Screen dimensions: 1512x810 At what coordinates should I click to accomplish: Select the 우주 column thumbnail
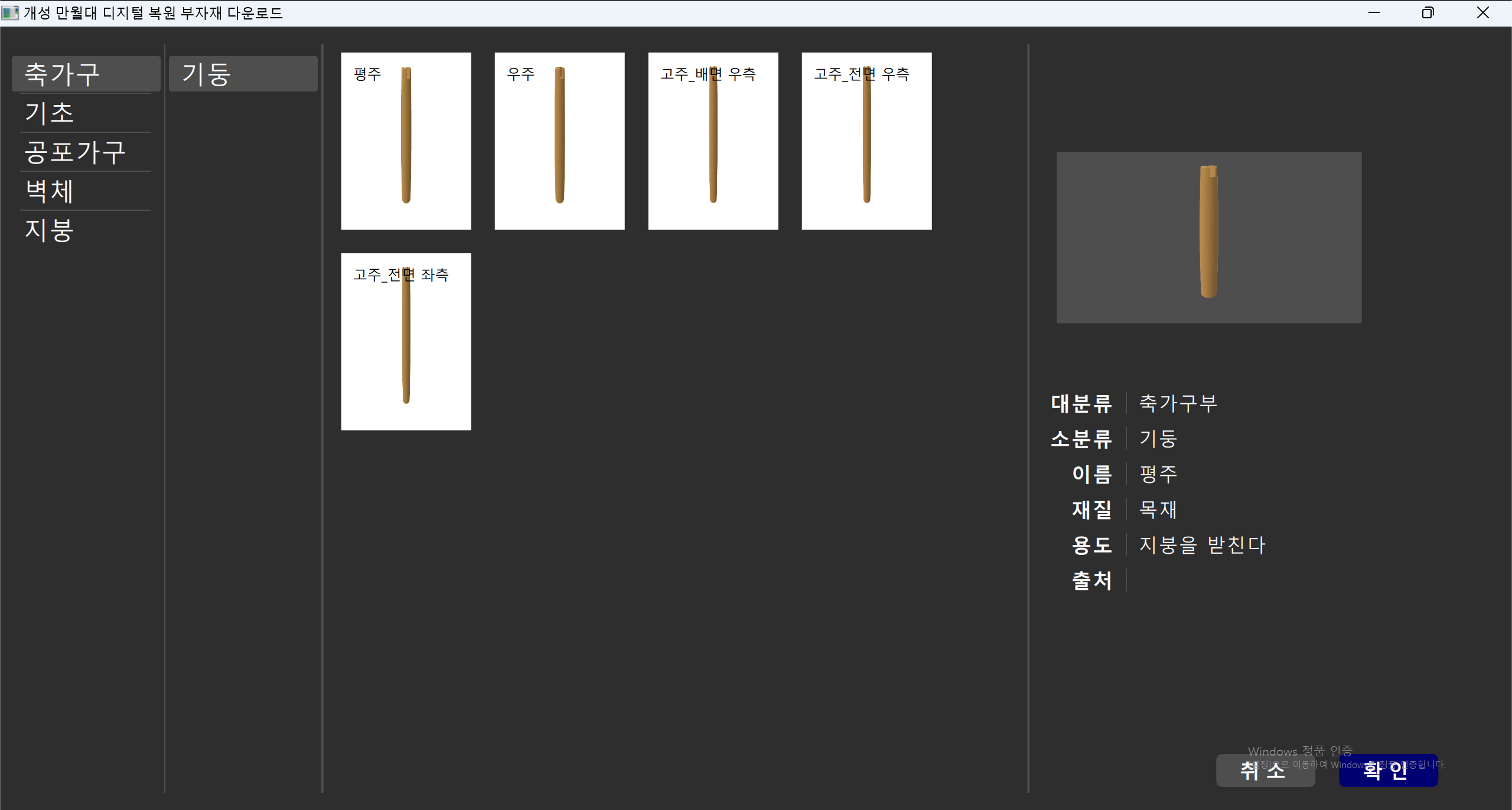click(559, 141)
